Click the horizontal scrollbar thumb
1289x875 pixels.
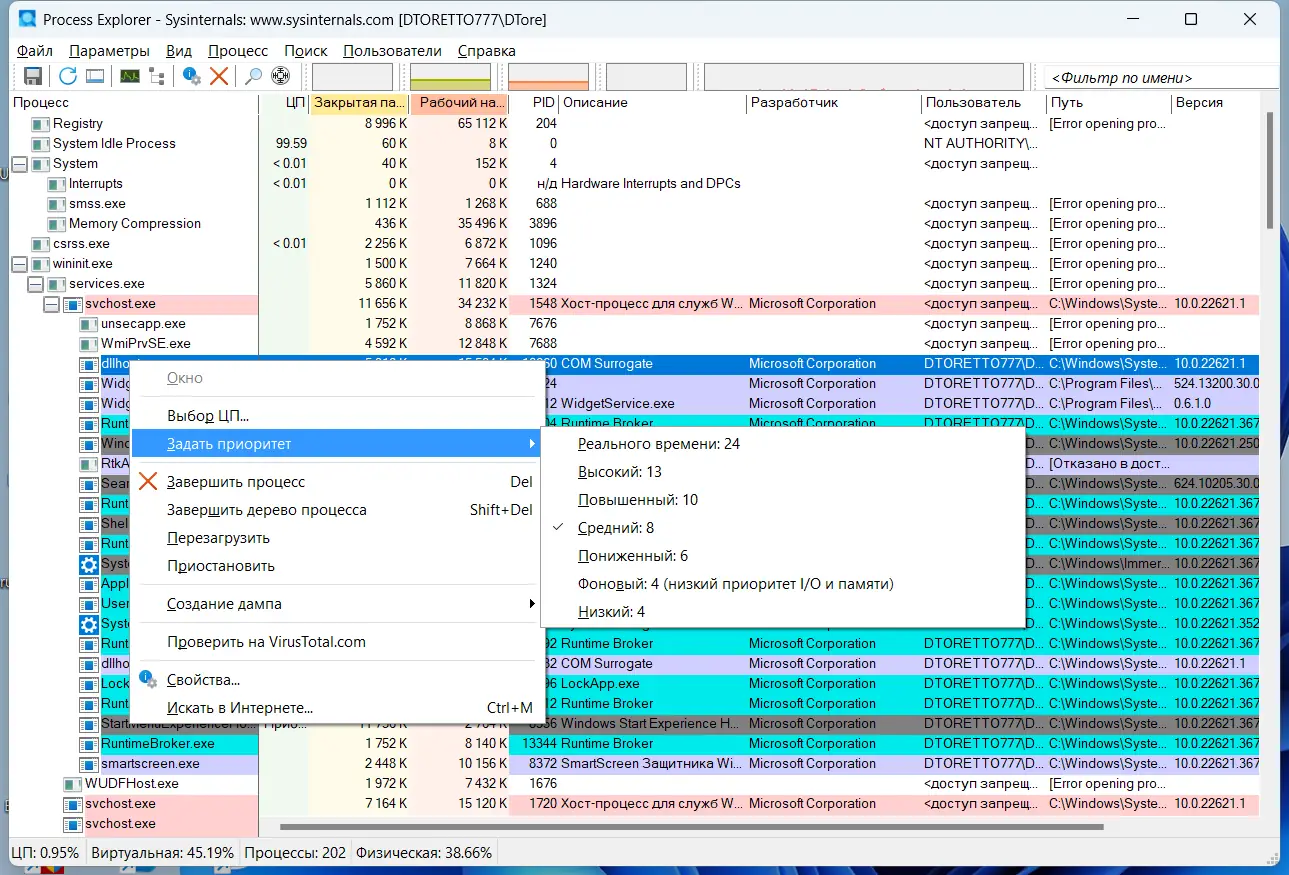(x=691, y=827)
